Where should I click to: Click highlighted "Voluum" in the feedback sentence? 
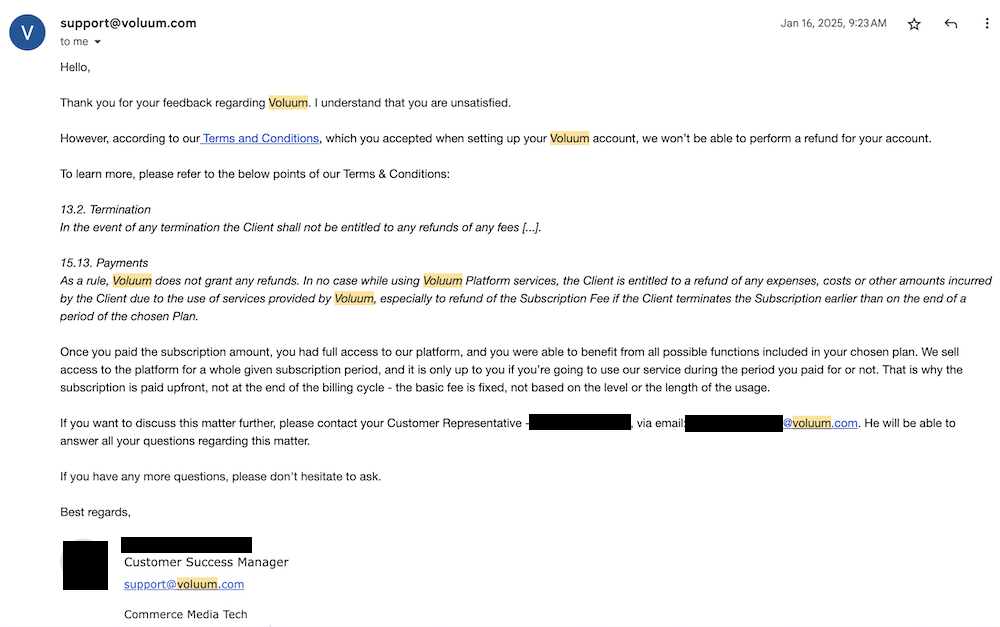288,102
